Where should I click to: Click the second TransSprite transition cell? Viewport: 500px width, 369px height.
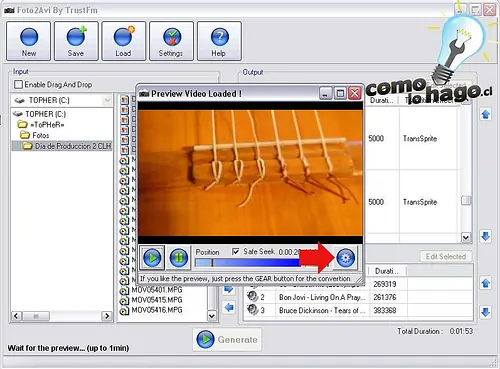coord(420,202)
